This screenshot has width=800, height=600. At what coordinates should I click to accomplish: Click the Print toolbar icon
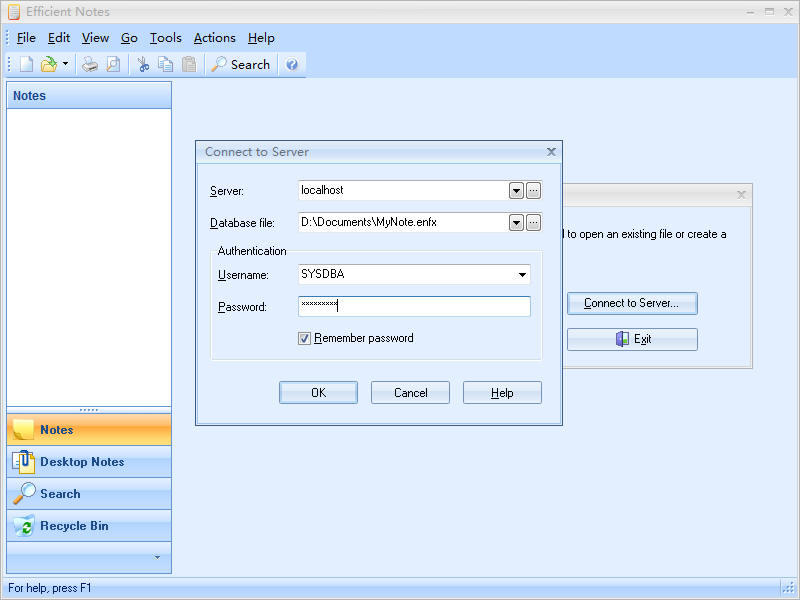(90, 64)
